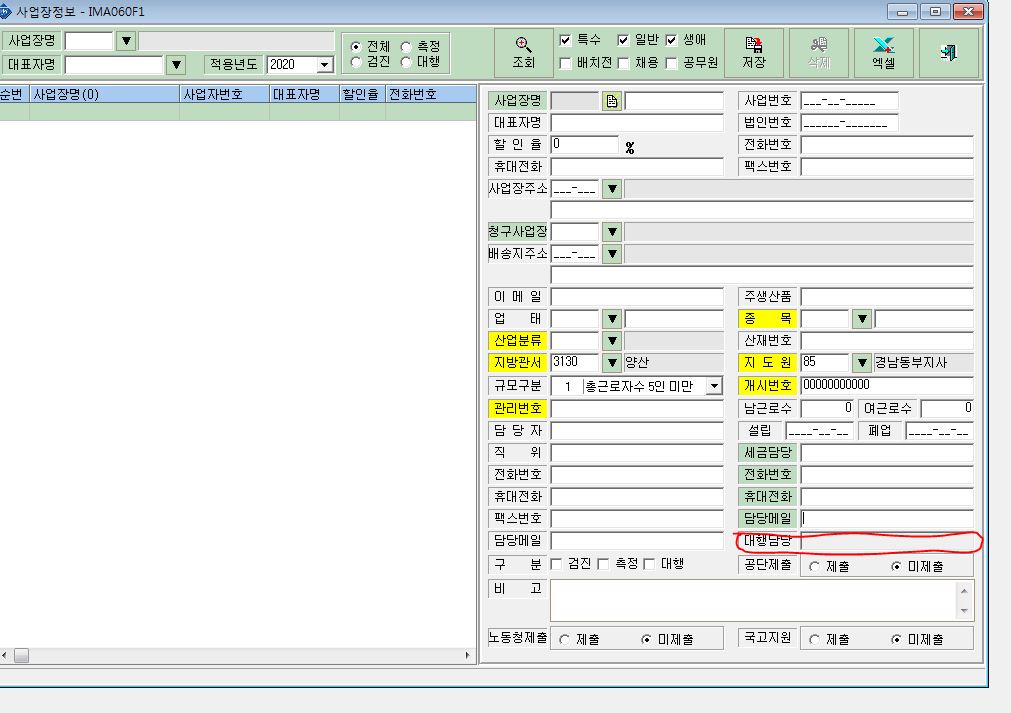Open the 지방관서 lookup arrow
This screenshot has height=713, width=1011.
click(x=611, y=362)
